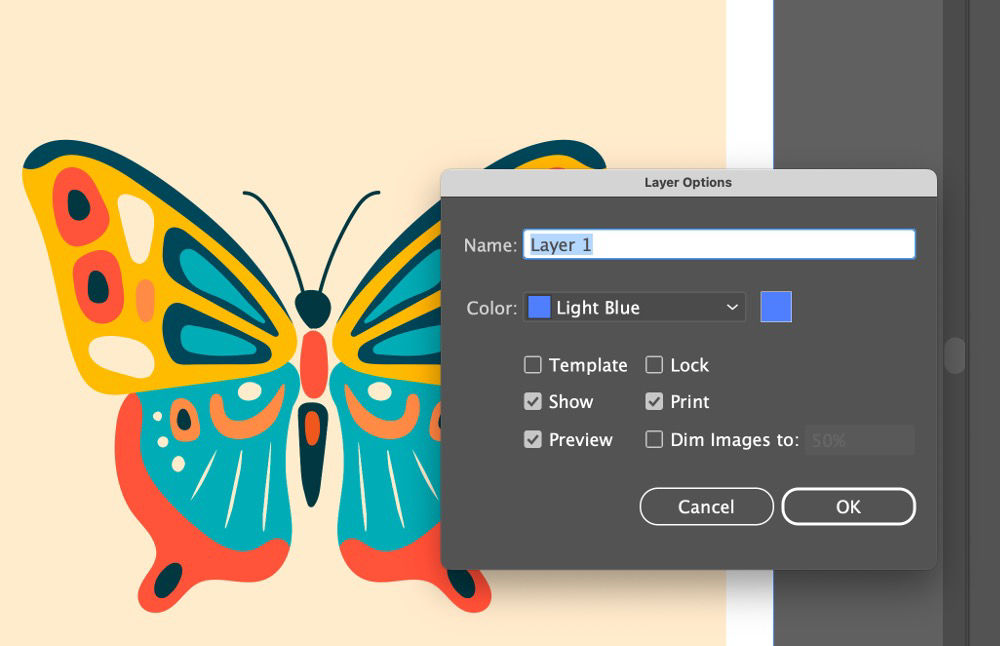
Task: Open the layer Color dropdown
Action: 634,307
